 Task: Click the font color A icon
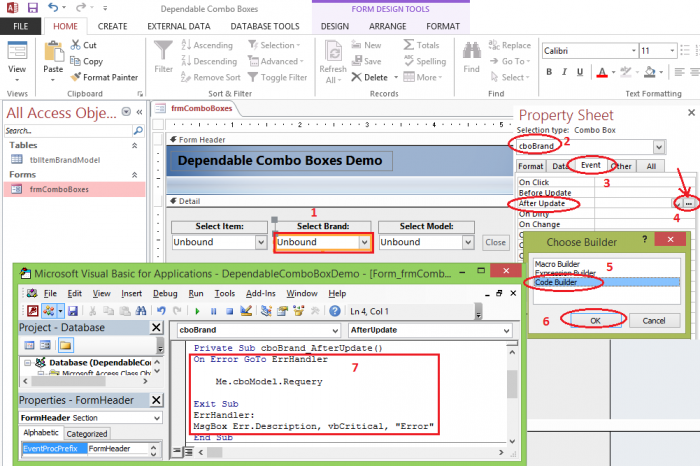tap(602, 72)
